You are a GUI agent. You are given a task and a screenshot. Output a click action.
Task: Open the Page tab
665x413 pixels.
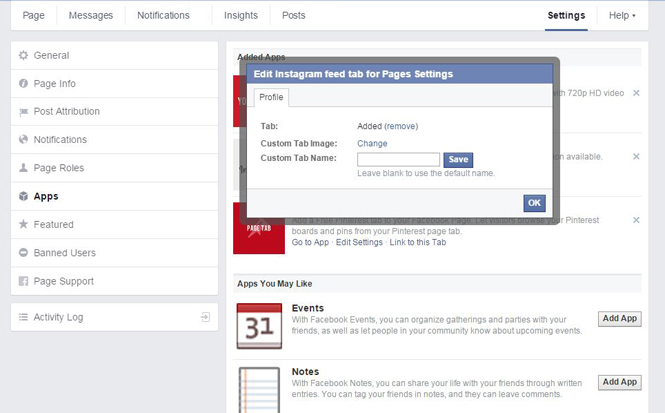(34, 15)
